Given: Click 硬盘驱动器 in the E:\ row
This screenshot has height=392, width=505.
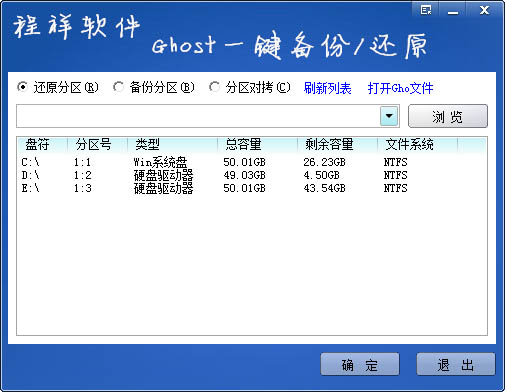Looking at the screenshot, I should pyautogui.click(x=163, y=188).
